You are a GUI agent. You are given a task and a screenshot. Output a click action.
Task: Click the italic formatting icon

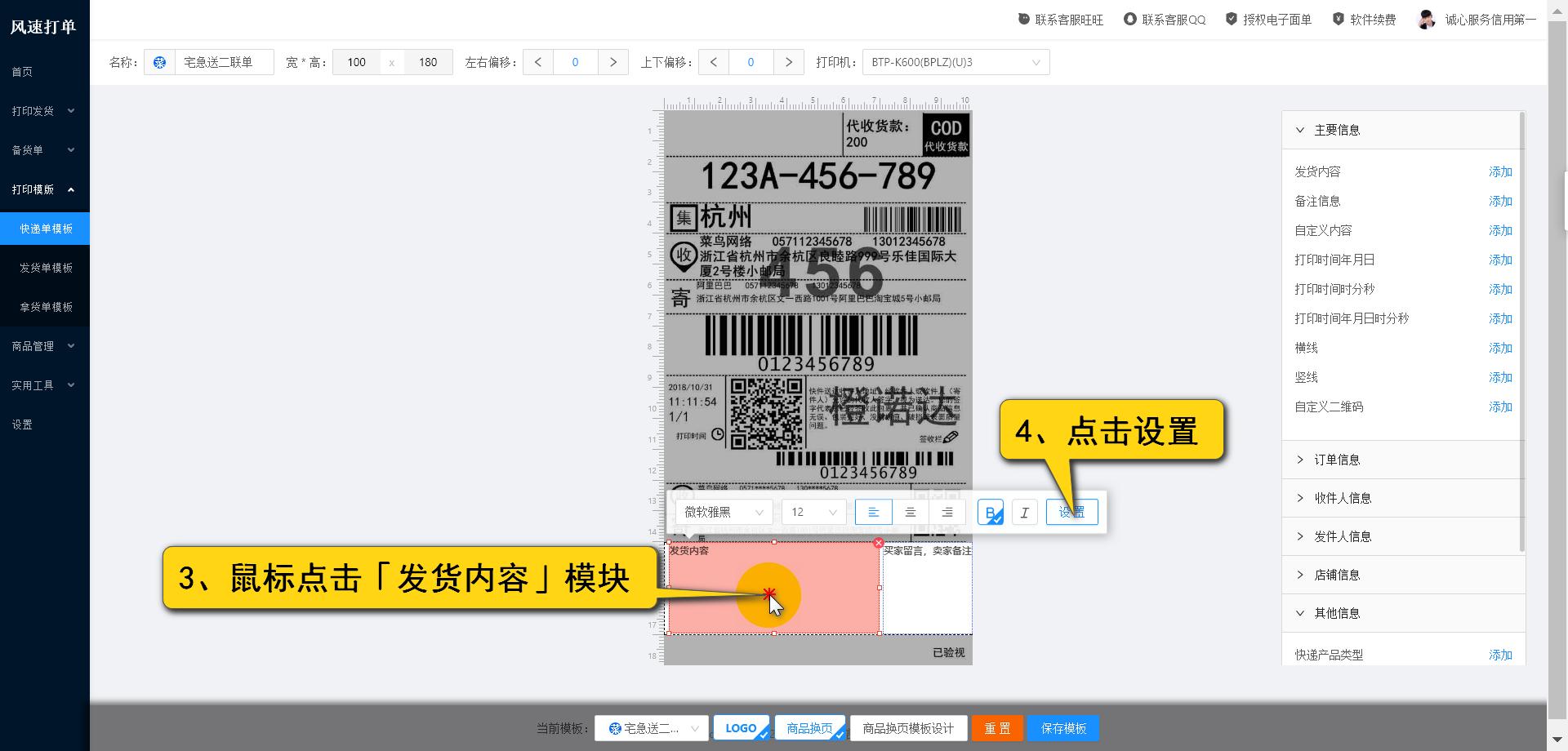tap(1025, 512)
